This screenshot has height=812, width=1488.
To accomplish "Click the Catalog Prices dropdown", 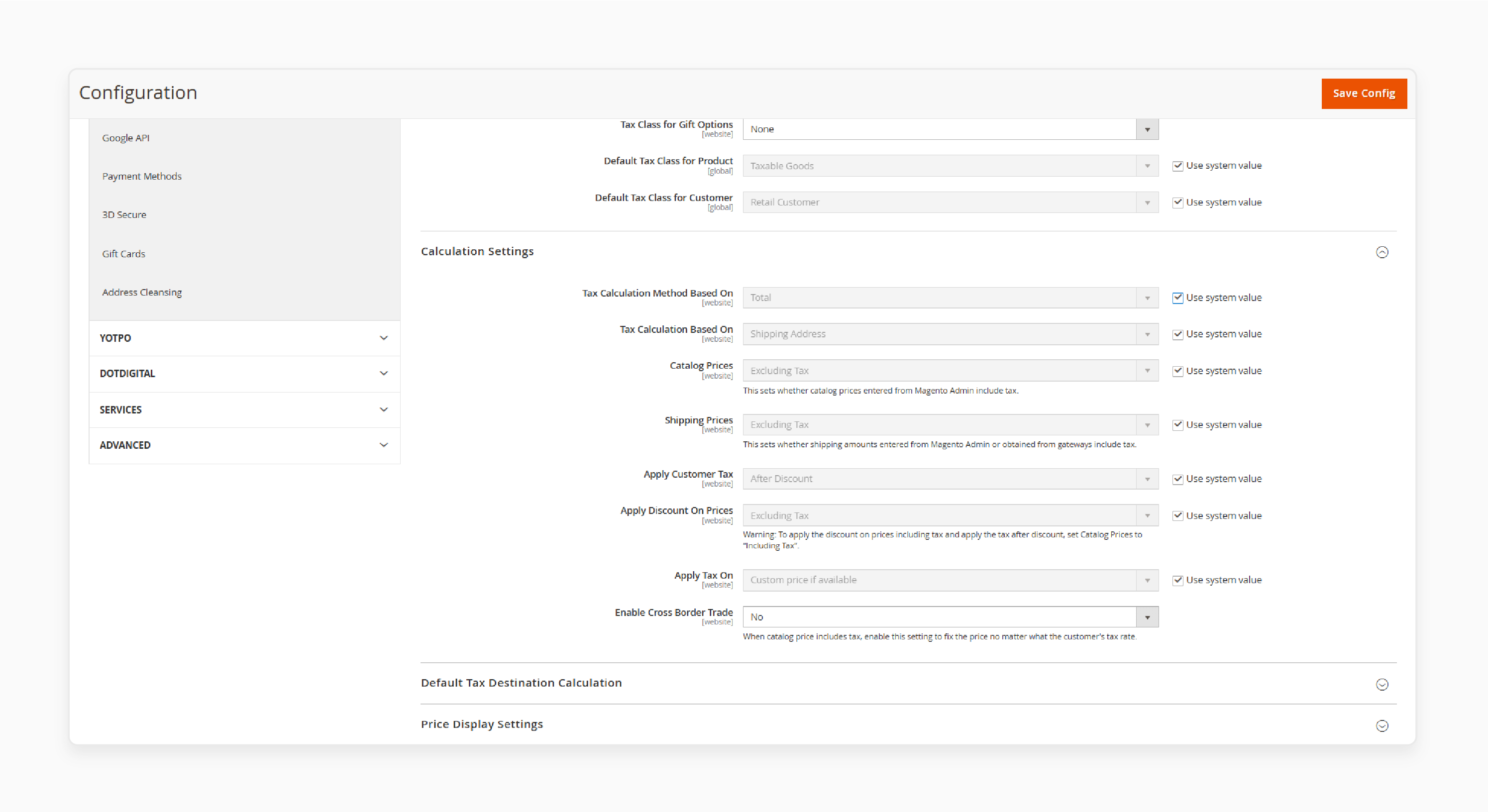I will pyautogui.click(x=950, y=371).
